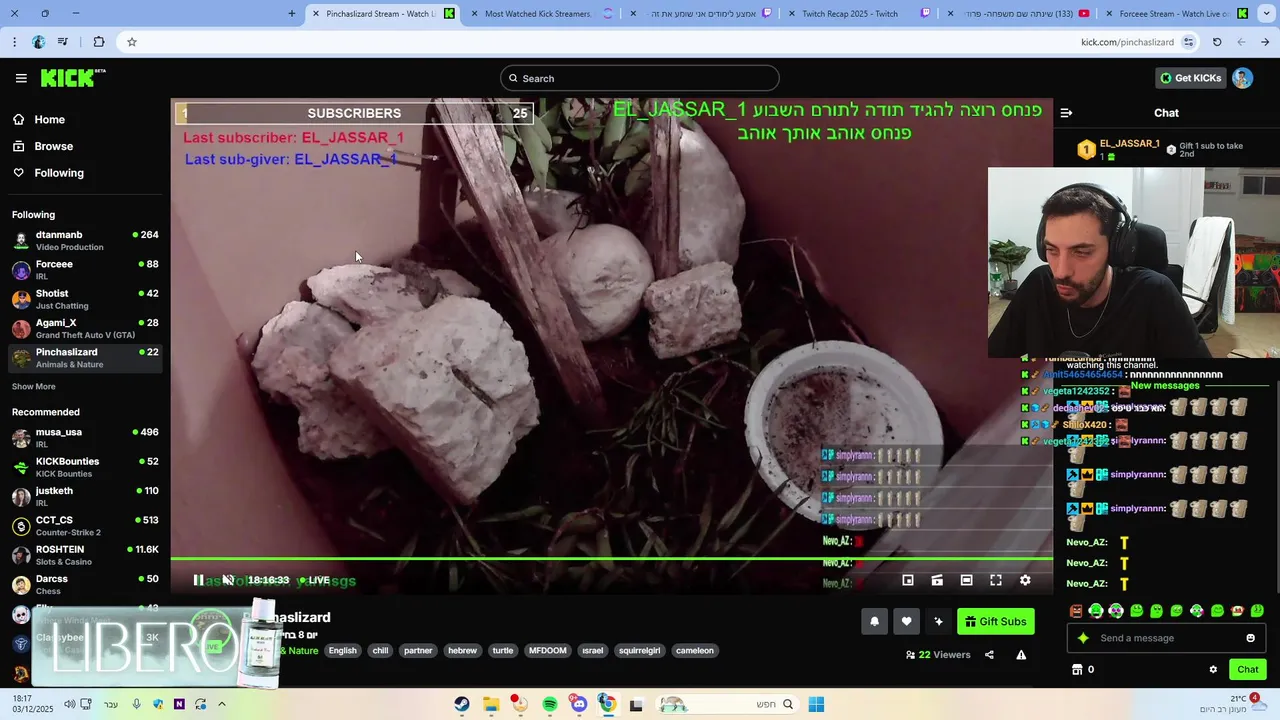The width and height of the screenshot is (1280, 720).
Task: Show hidden system tray icons
Action: pos(221,704)
